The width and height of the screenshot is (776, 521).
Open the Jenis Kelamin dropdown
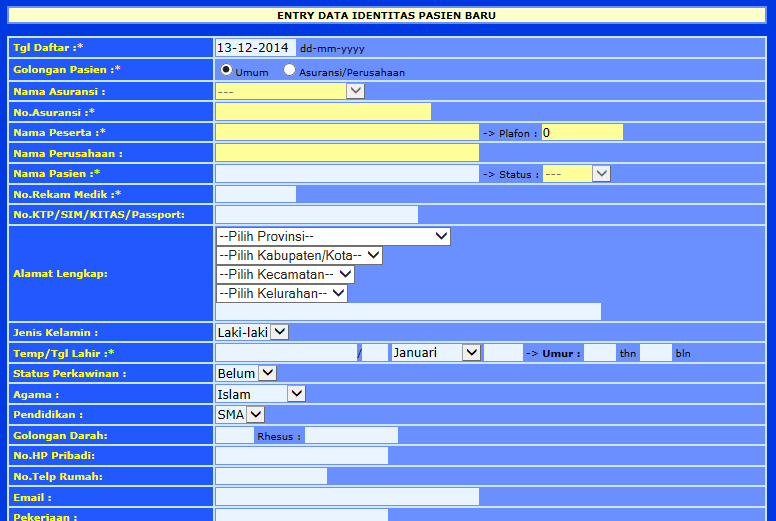pos(252,332)
